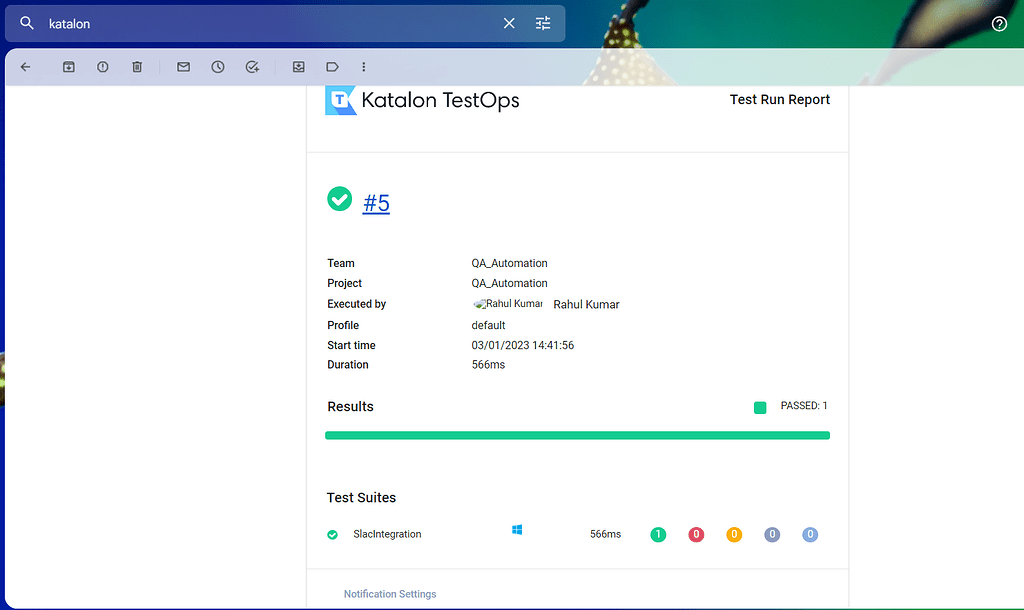Image resolution: width=1024 pixels, height=610 pixels.
Task: Open the help support icon
Action: (x=999, y=24)
